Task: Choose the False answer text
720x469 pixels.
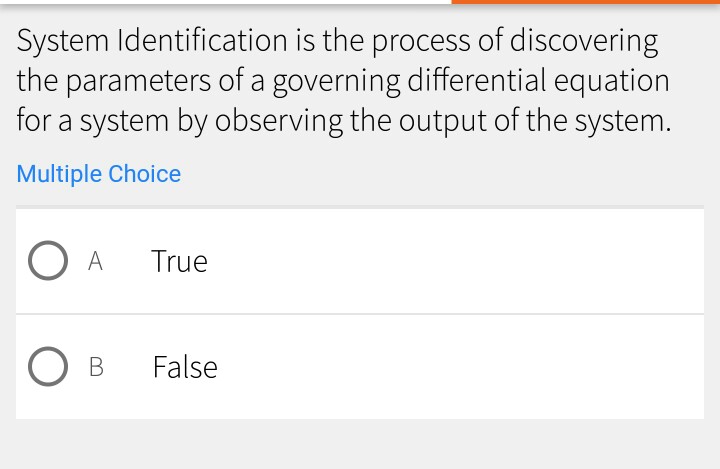Action: click(x=185, y=367)
